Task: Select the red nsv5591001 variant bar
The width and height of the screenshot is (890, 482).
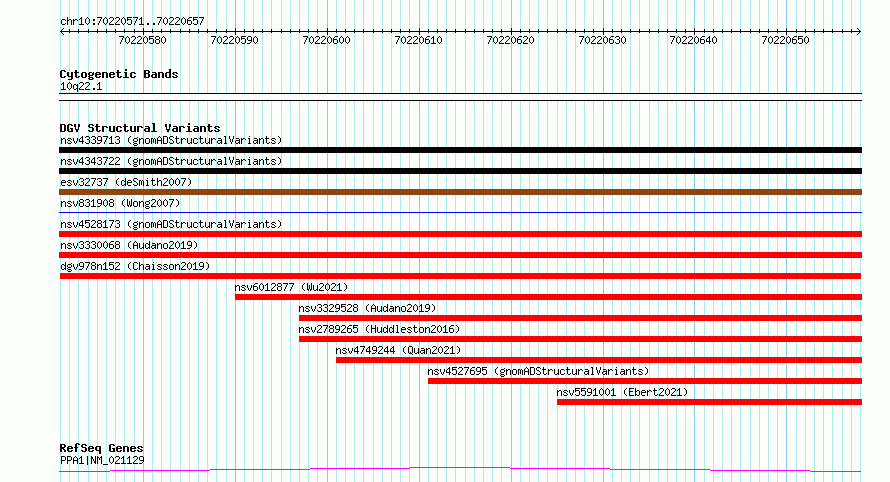Action: click(x=710, y=402)
